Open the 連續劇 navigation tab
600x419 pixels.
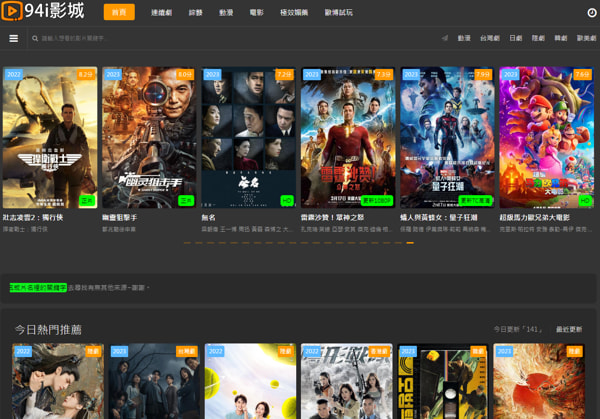(161, 13)
